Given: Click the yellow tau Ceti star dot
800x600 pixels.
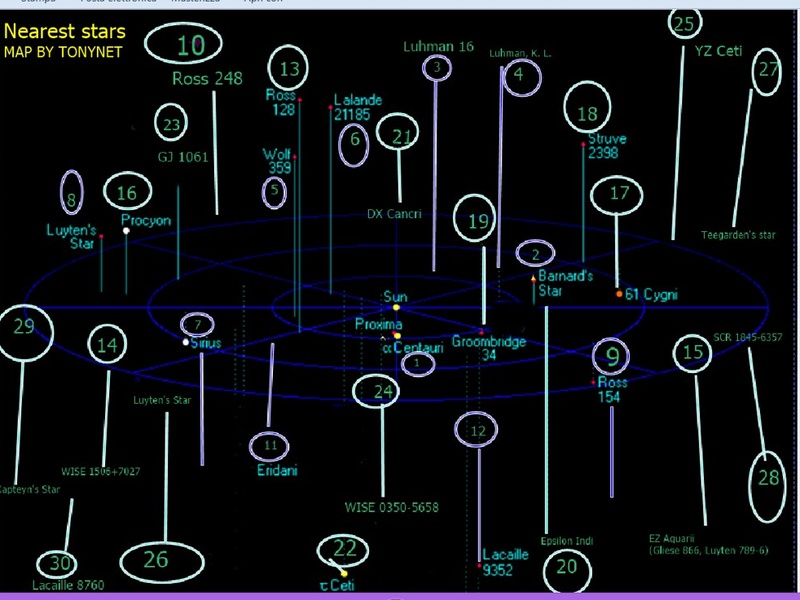Looking at the screenshot, I should point(344,573).
